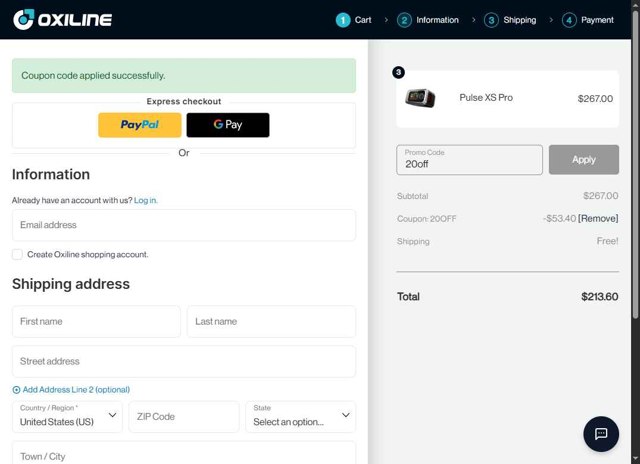Click the Apply promo code button
Image resolution: width=640 pixels, height=464 pixels.
[584, 160]
